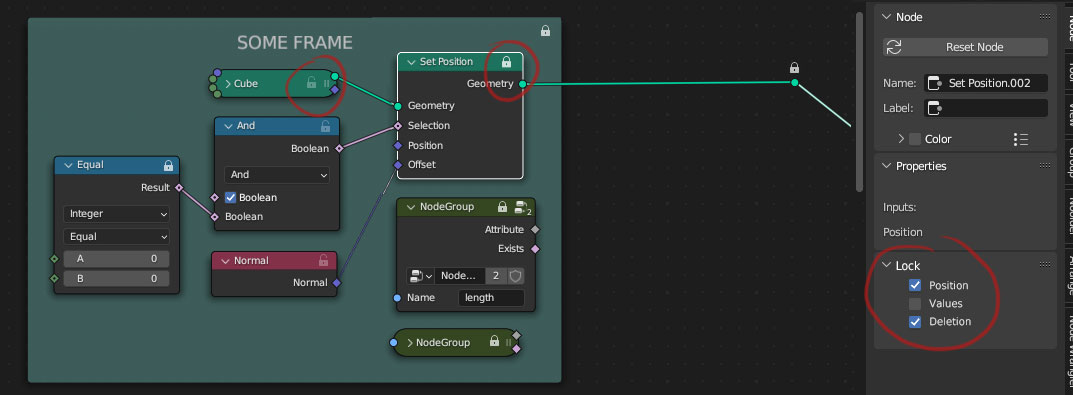Toggle the fake user shield in NodeGroup
Screen dimensions: 1073x395
pos(516,276)
